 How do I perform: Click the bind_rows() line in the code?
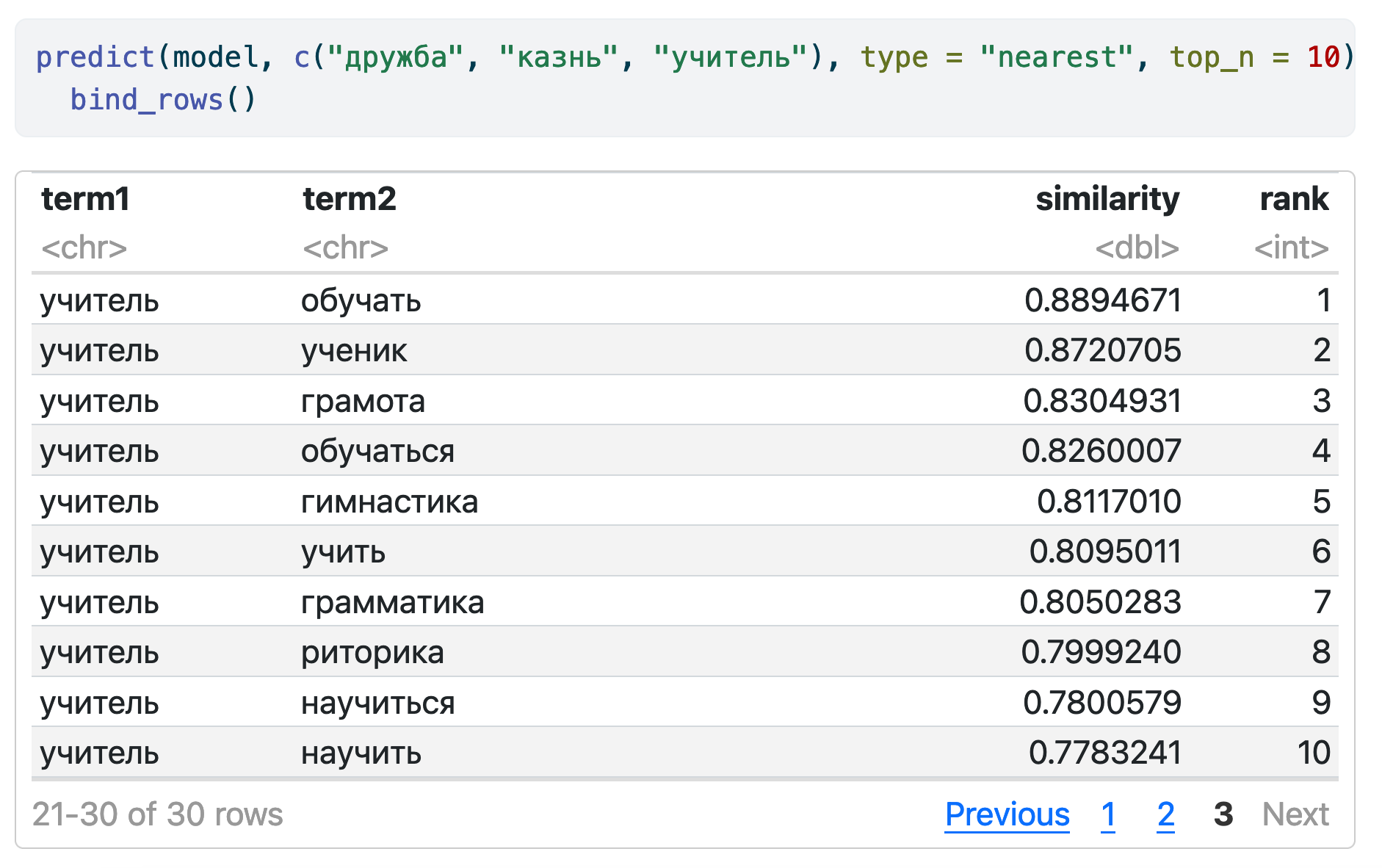pos(162,99)
